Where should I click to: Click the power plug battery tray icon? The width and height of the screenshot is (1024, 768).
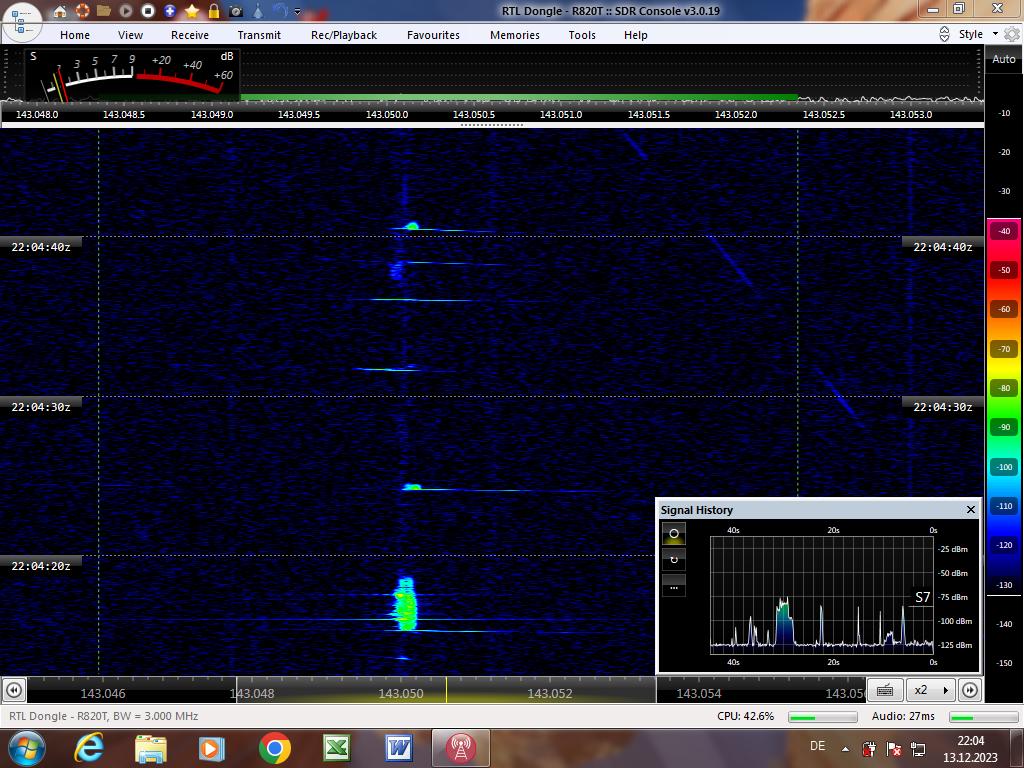click(869, 748)
